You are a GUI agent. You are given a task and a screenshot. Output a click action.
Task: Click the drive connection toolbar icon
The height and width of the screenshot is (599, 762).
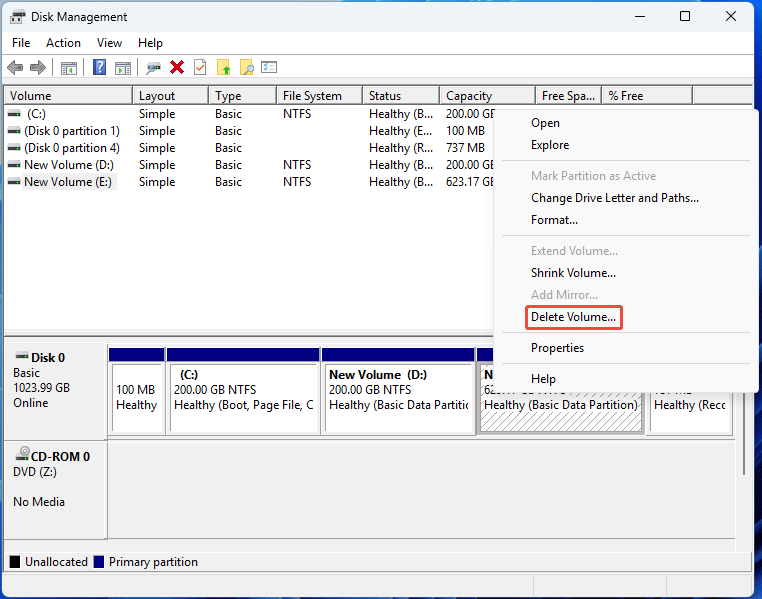(x=154, y=68)
